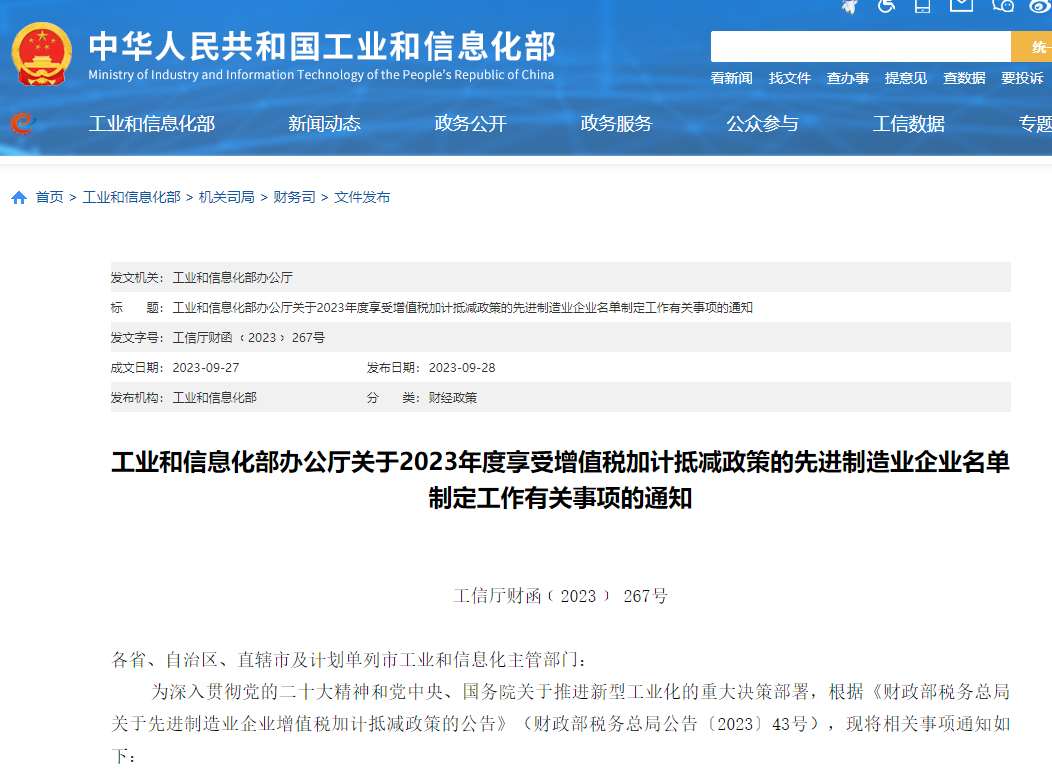
Task: Open the 新闻动态 navigation menu
Action: tap(324, 124)
